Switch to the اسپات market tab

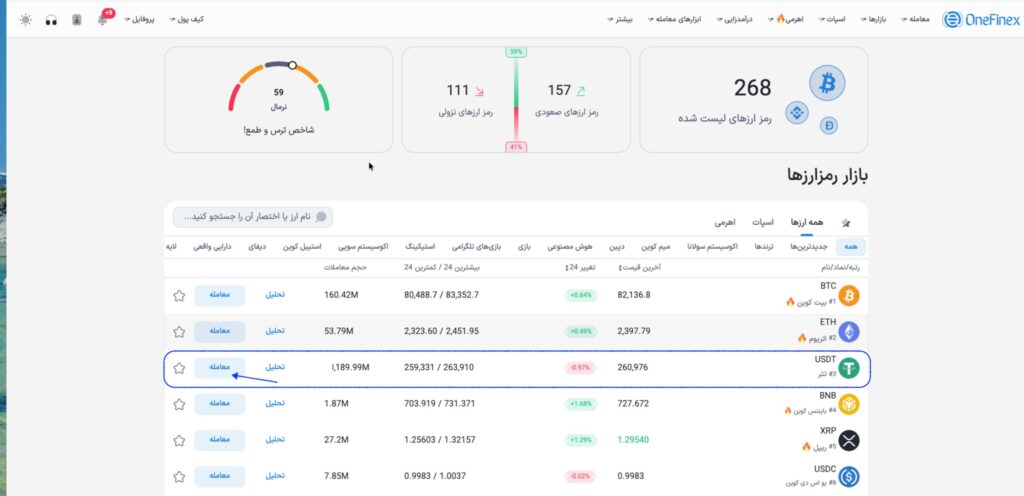coord(763,223)
